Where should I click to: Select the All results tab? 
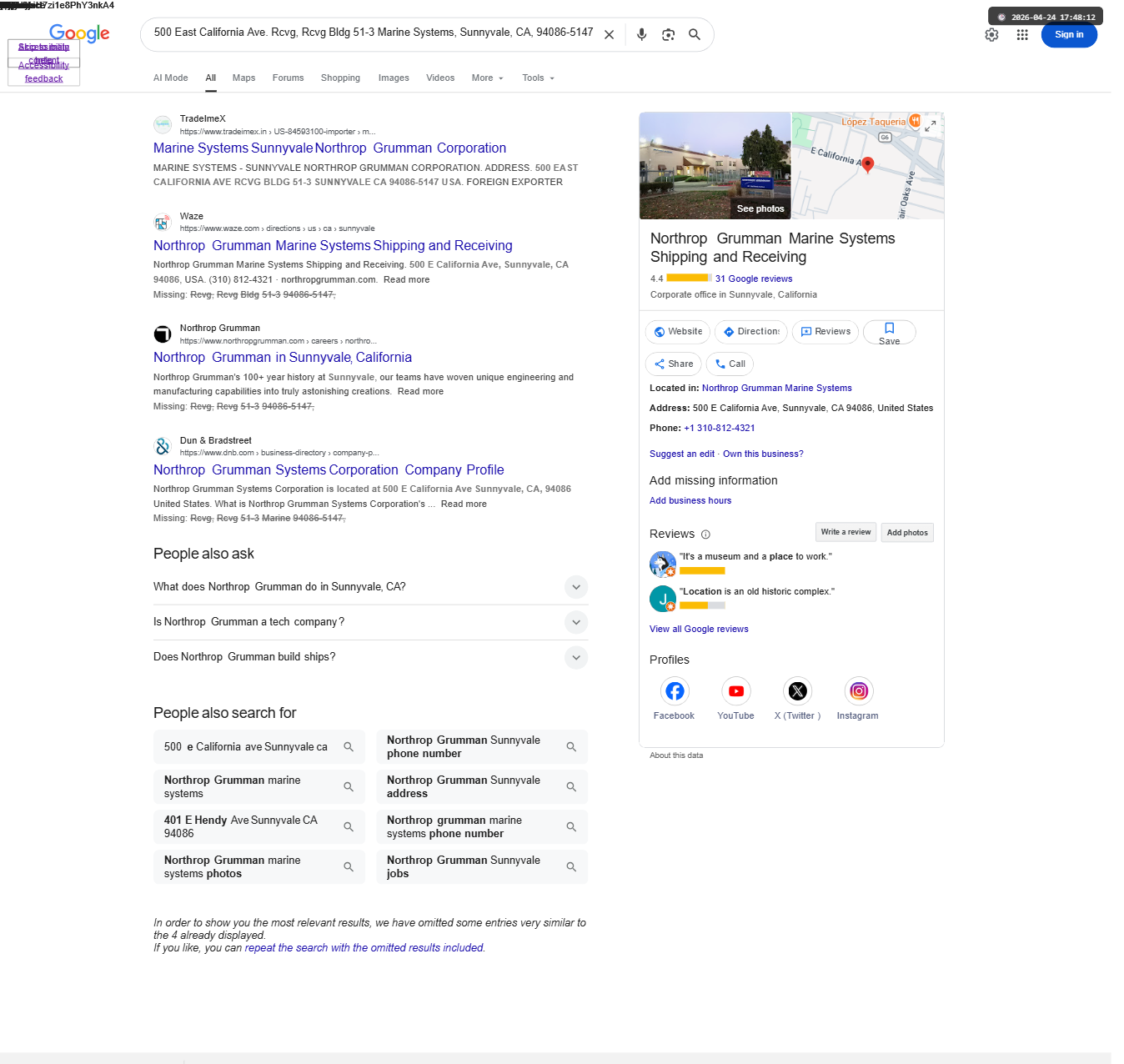coord(211,78)
